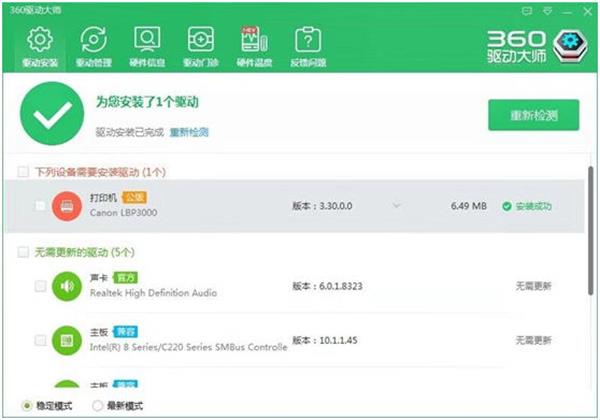Open the 驱动安装 gear tab
The width and height of the screenshot is (600, 420).
coord(40,47)
